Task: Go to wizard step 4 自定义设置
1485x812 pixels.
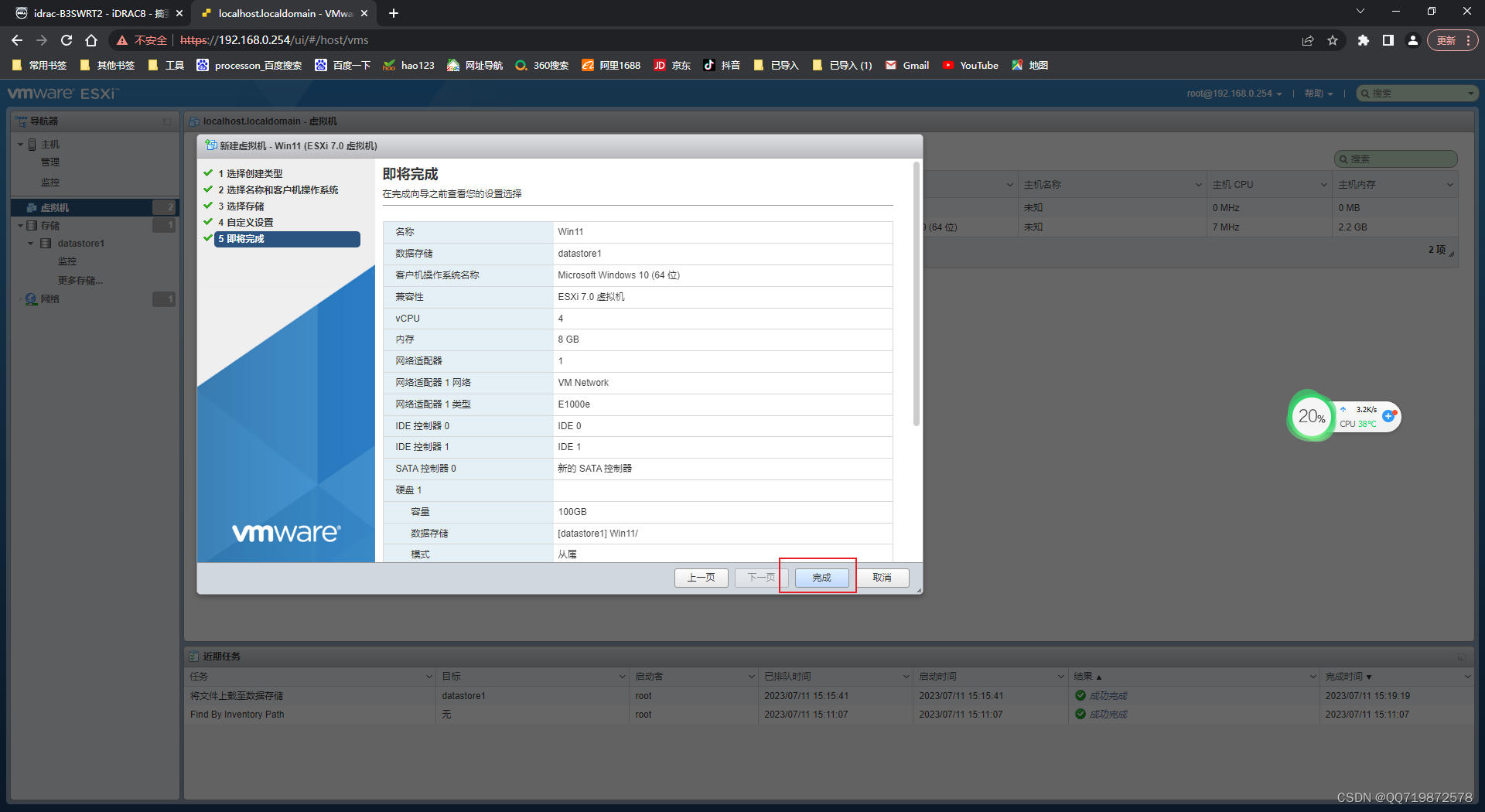Action: [245, 223]
